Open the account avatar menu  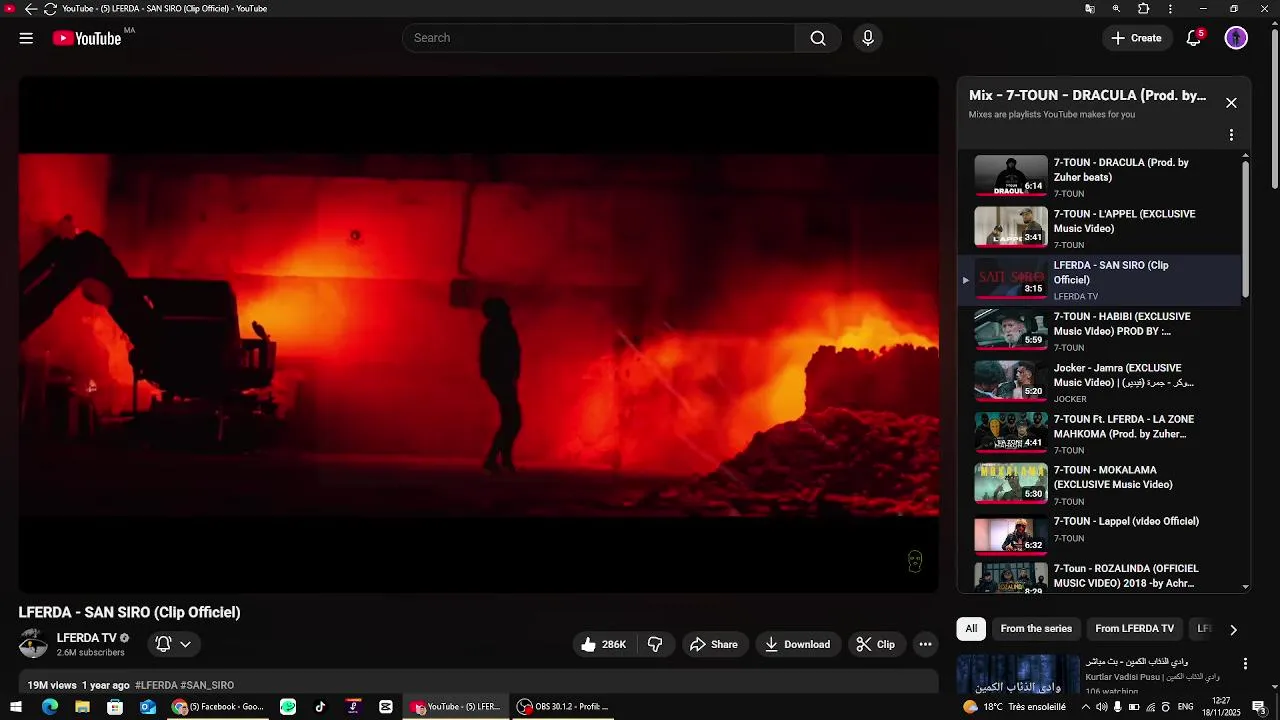point(1236,38)
